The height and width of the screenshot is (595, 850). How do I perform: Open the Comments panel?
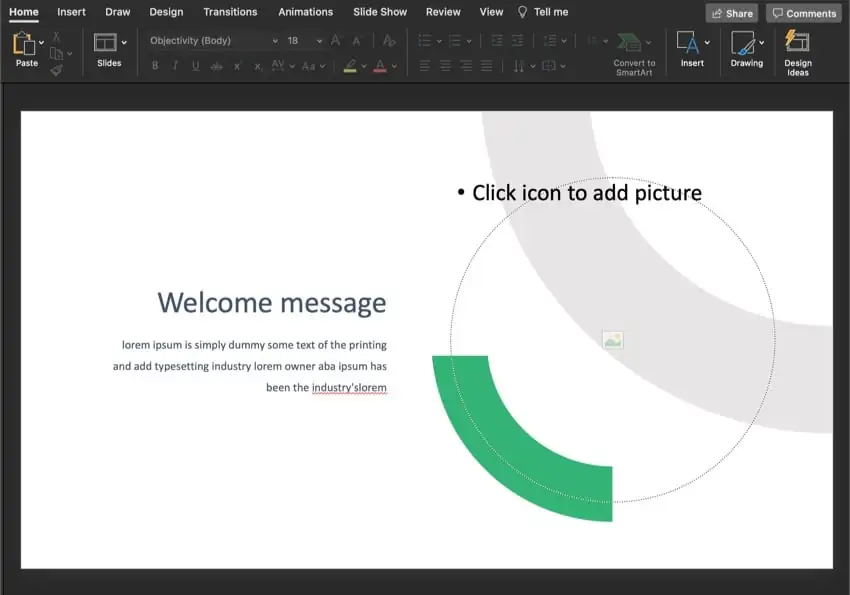pos(804,13)
